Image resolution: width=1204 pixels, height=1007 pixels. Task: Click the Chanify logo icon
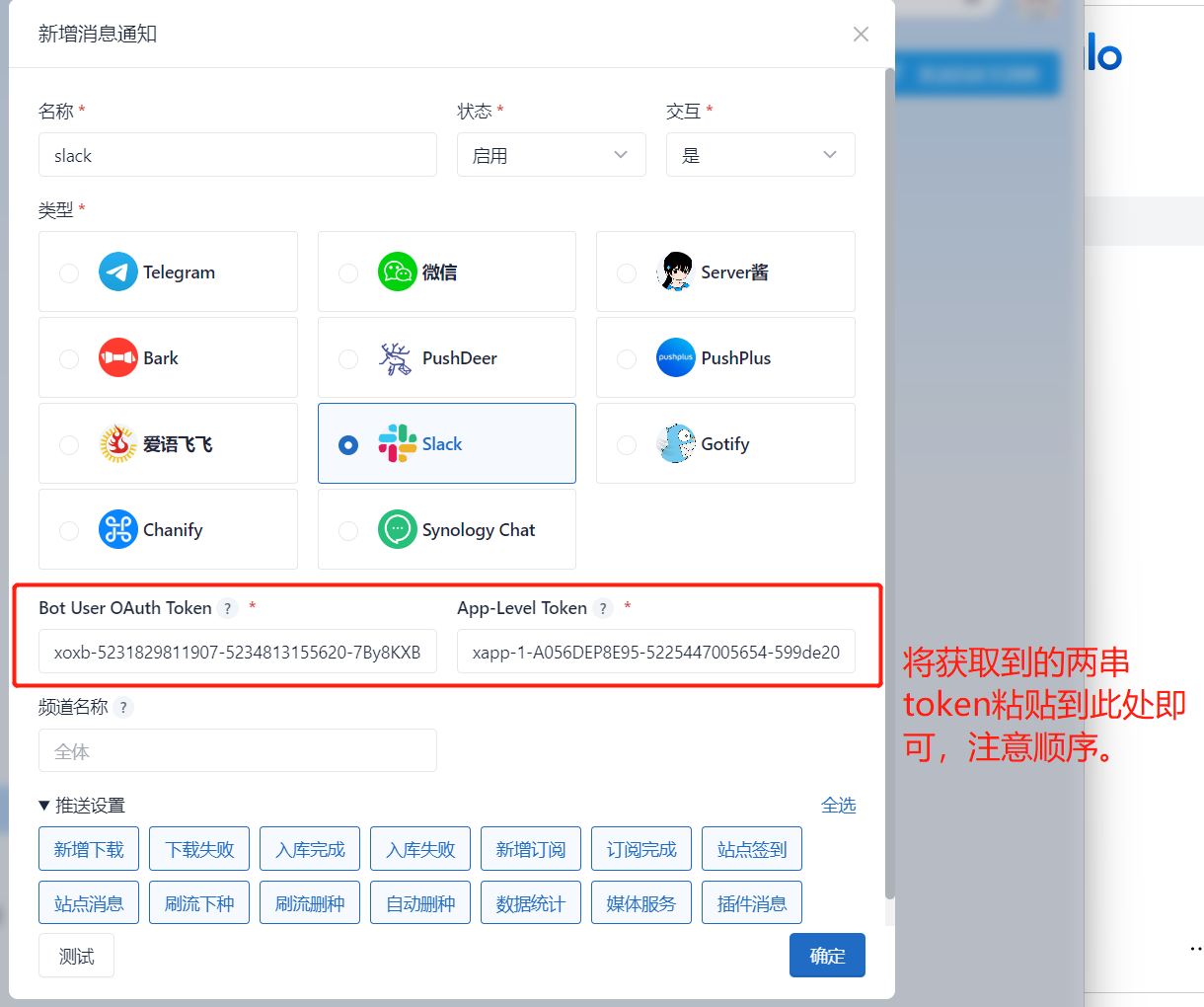click(x=118, y=529)
